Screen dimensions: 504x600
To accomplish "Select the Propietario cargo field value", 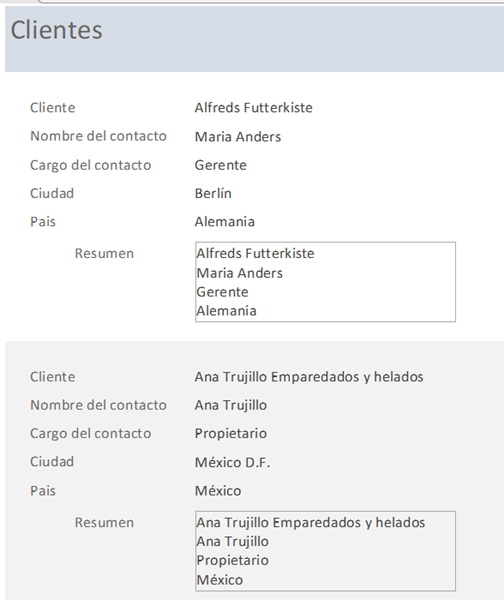I will coord(230,434).
